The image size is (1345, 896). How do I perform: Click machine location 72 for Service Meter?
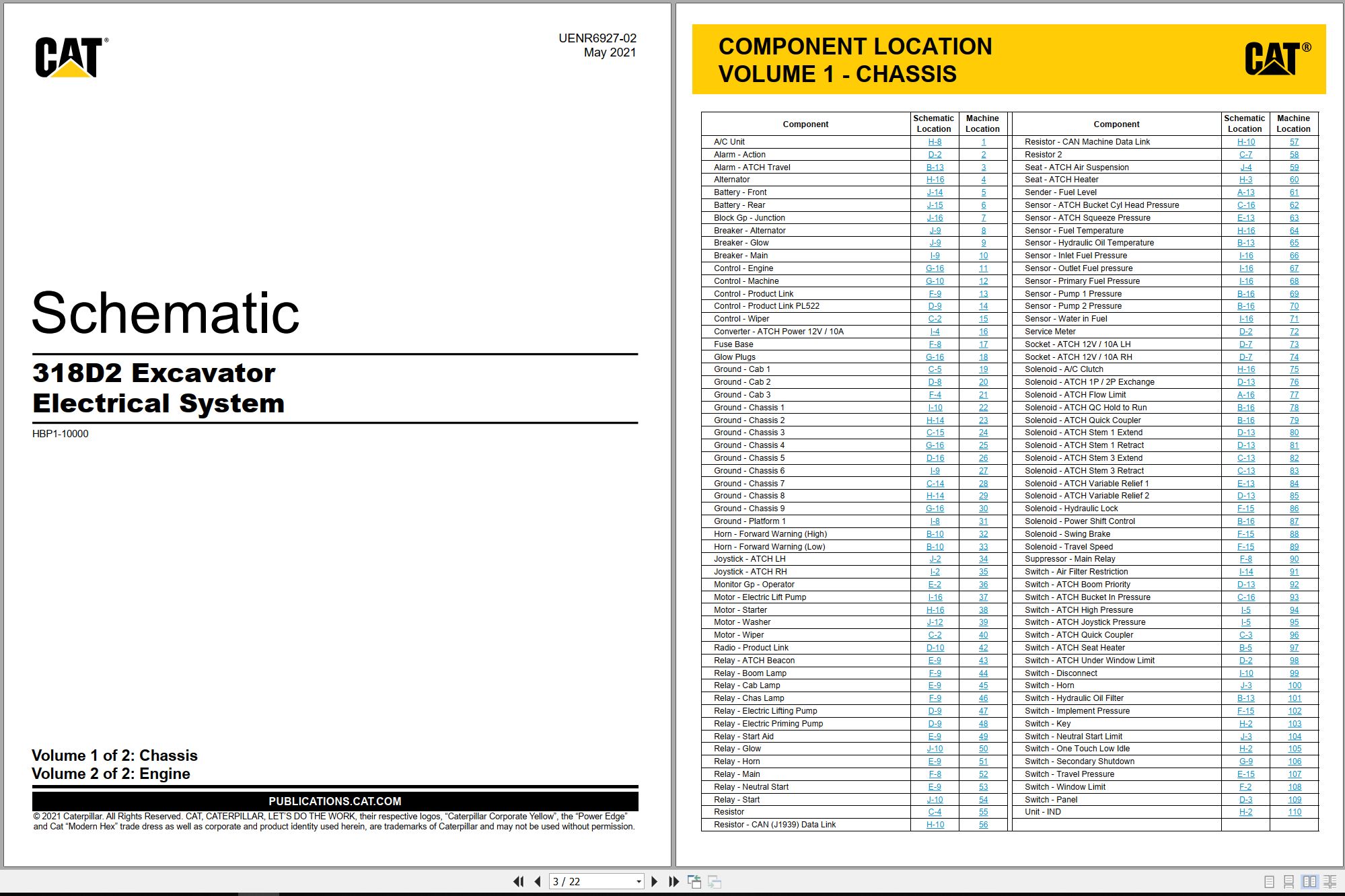tap(1294, 332)
